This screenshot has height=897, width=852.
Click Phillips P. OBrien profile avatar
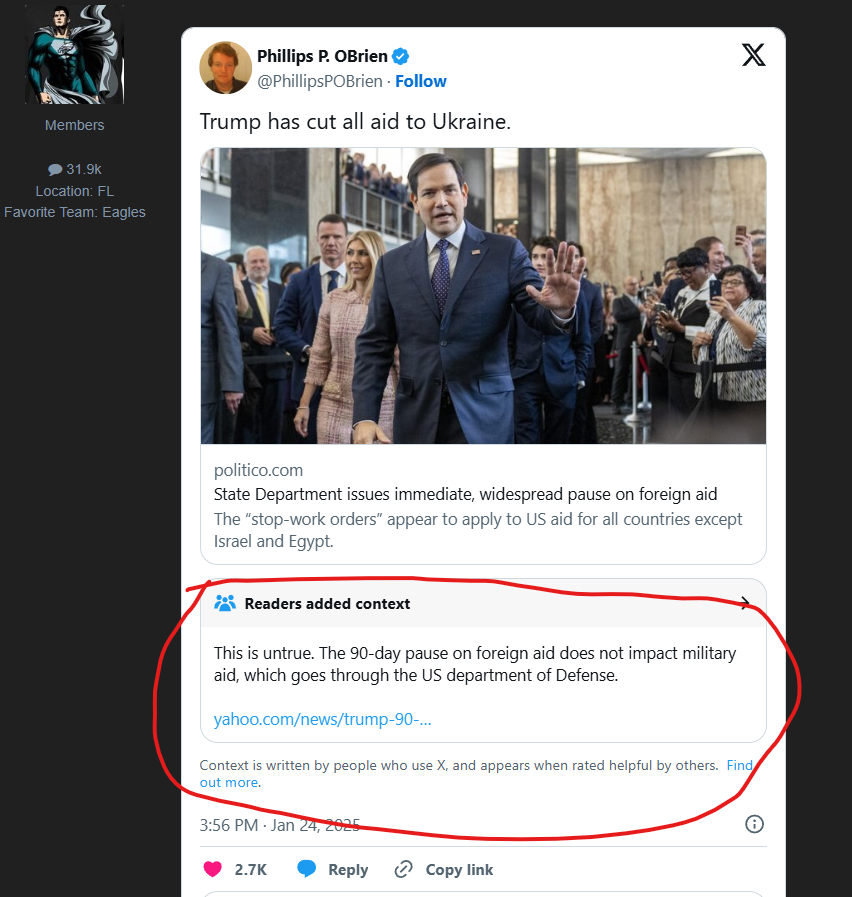click(226, 67)
